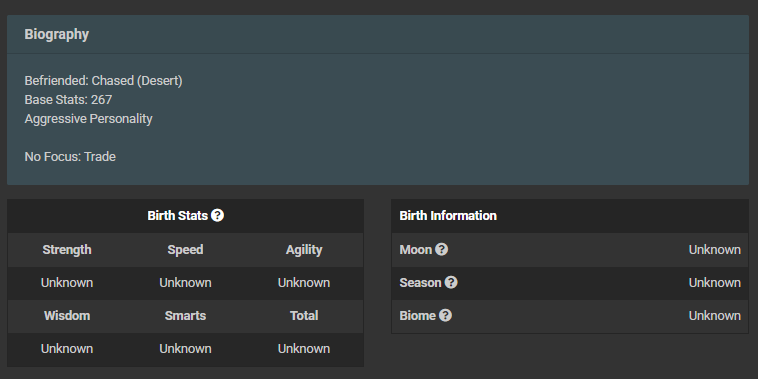This screenshot has width=758, height=379.
Task: Click the No Focus: Trade line
Action: coord(70,157)
